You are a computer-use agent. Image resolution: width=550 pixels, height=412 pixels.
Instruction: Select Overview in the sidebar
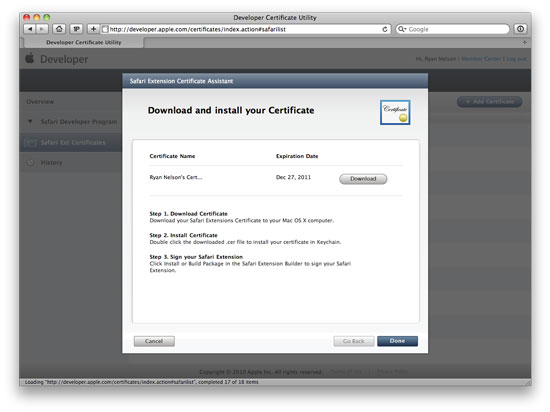tap(40, 102)
